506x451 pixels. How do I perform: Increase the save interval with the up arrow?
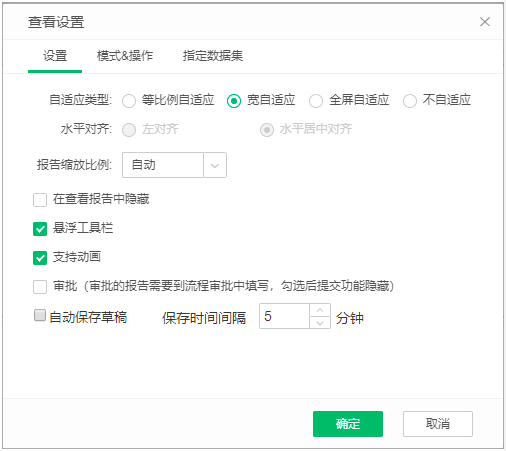pyautogui.click(x=320, y=310)
